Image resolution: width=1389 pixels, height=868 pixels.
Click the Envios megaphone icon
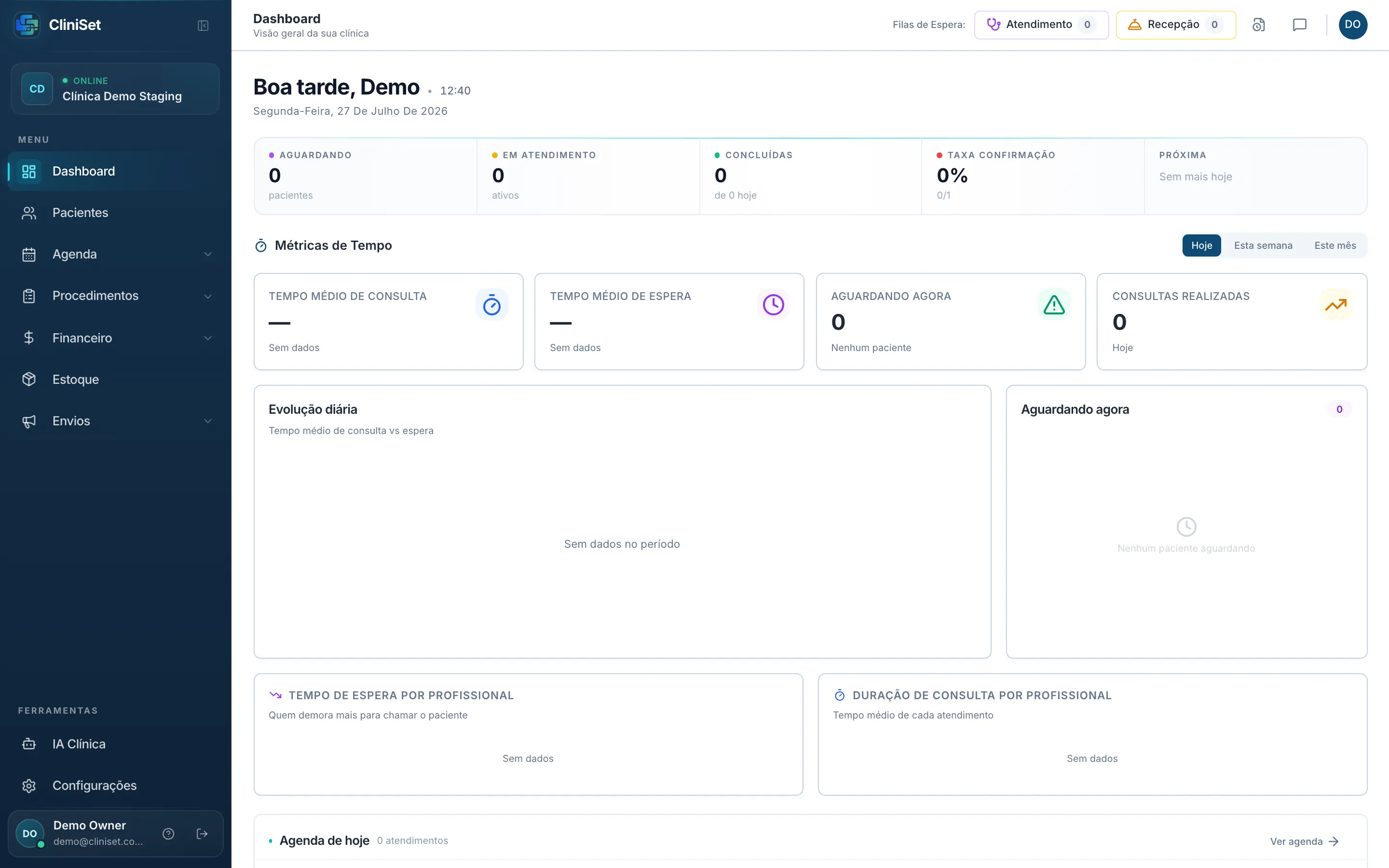click(29, 421)
